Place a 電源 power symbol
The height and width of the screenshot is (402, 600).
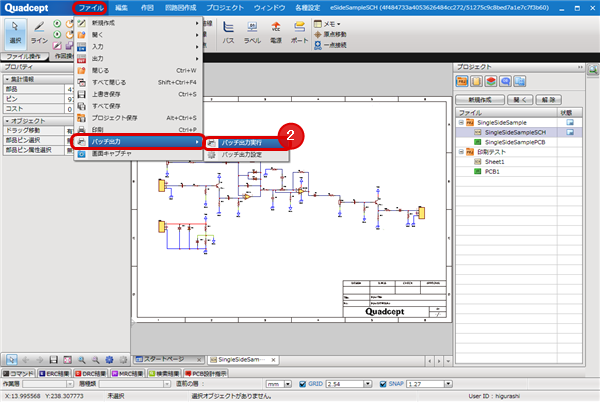coord(276,33)
